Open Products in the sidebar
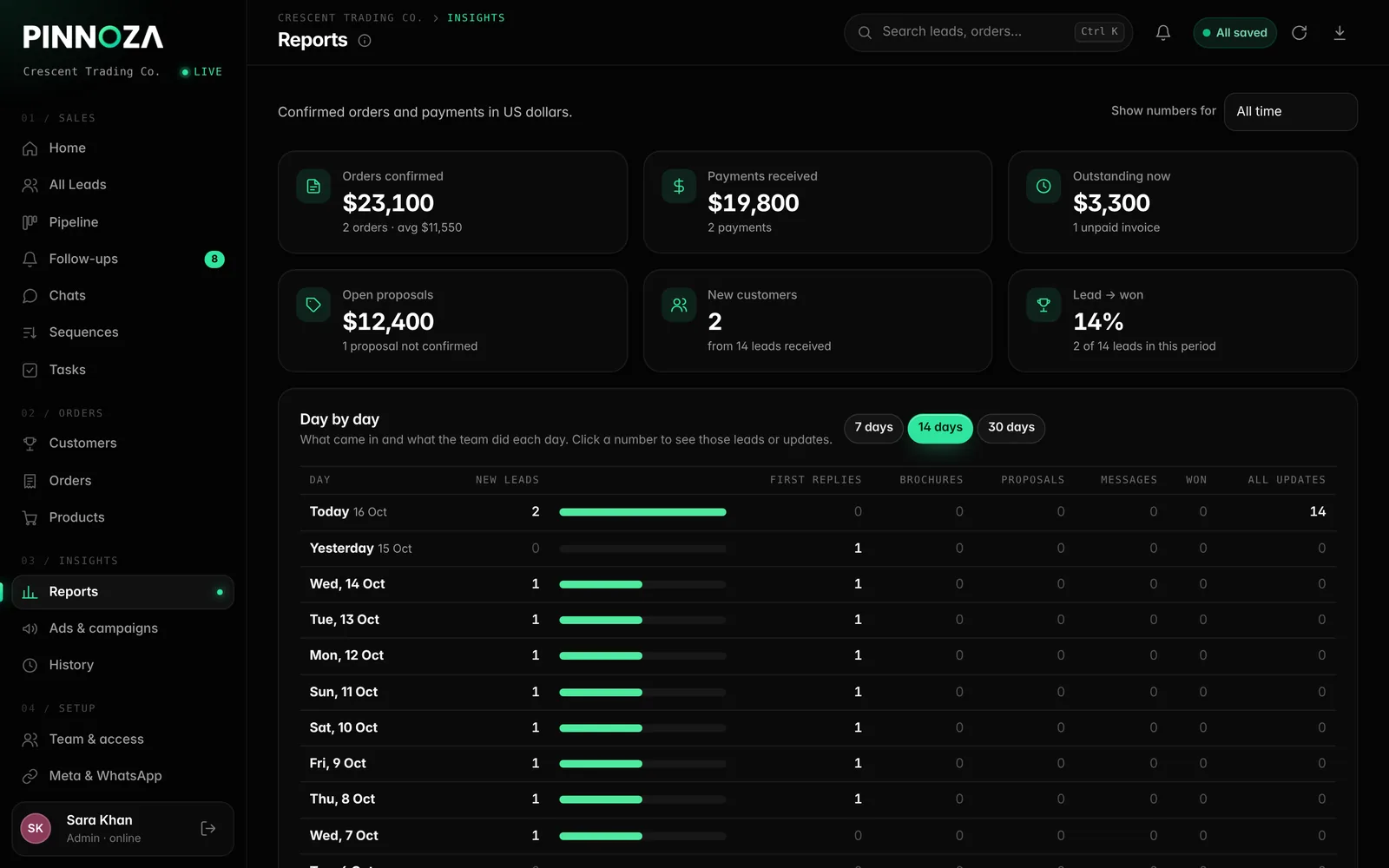Image resolution: width=1389 pixels, height=868 pixels. click(123, 517)
